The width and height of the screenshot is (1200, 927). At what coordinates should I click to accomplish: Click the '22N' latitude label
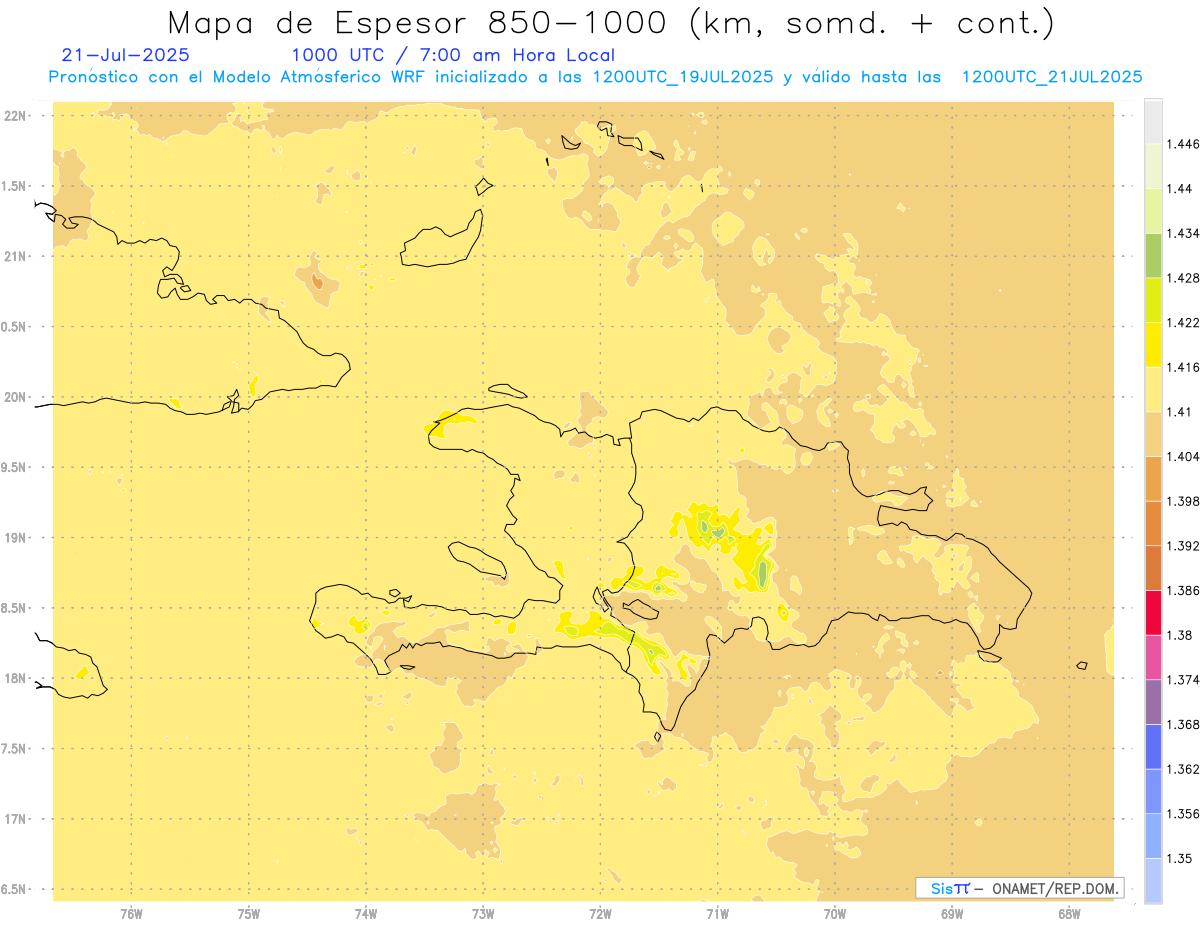pos(15,116)
